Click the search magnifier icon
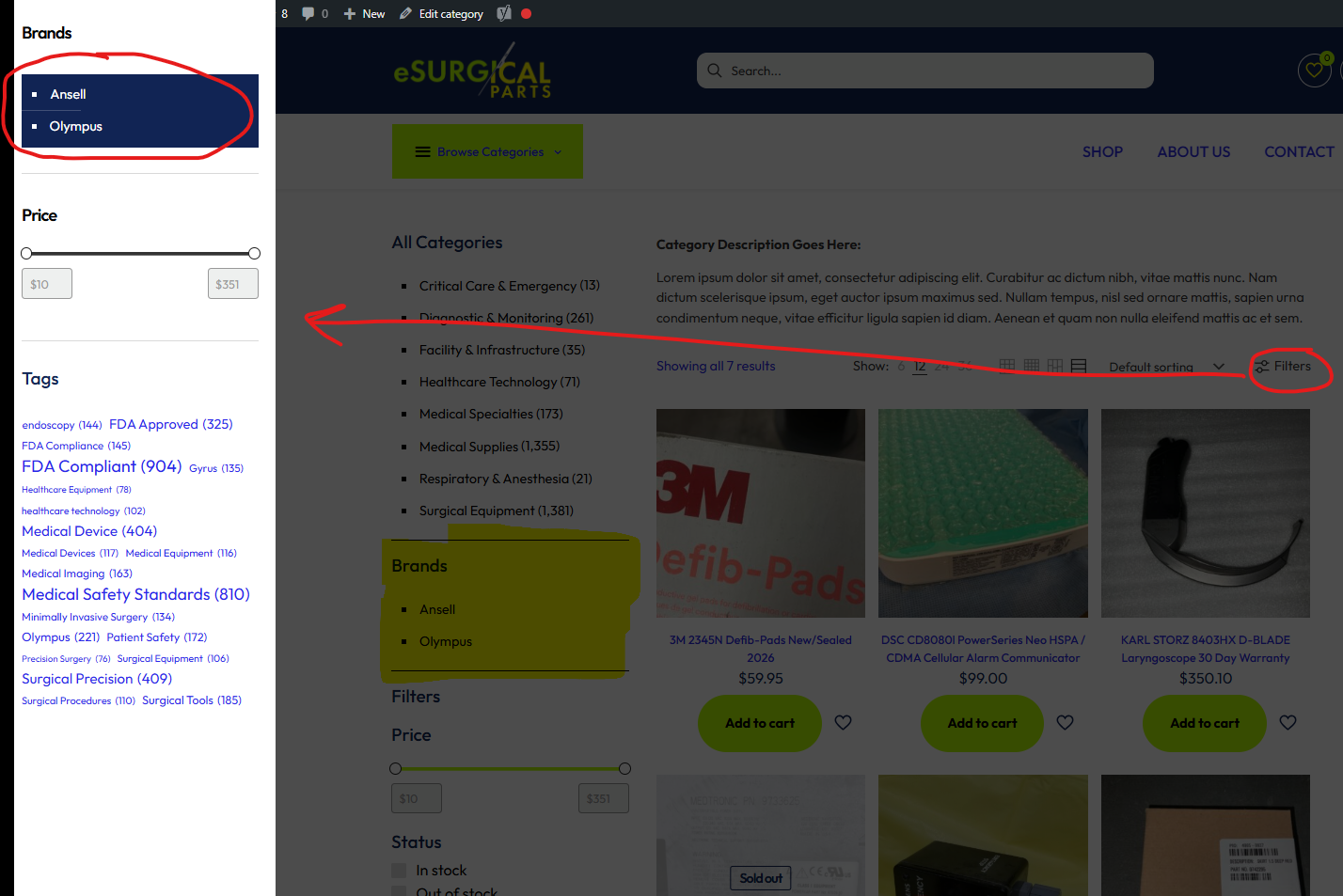The width and height of the screenshot is (1343, 896). pyautogui.click(x=715, y=71)
